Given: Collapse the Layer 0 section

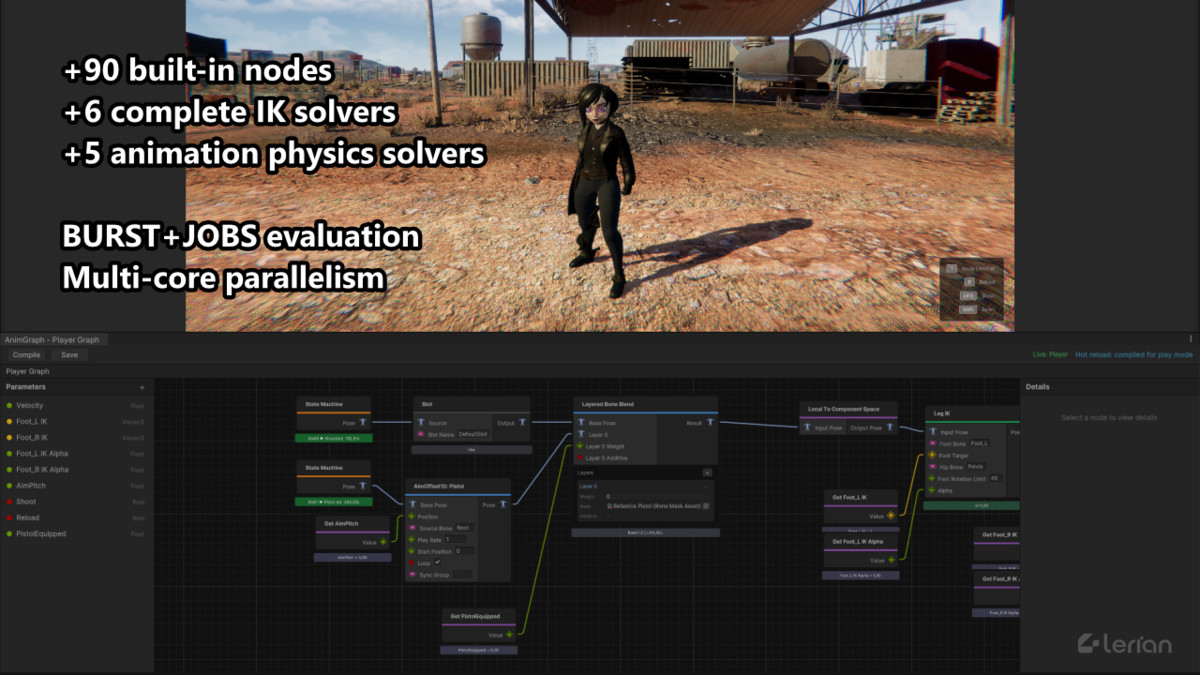Looking at the screenshot, I should [x=707, y=486].
